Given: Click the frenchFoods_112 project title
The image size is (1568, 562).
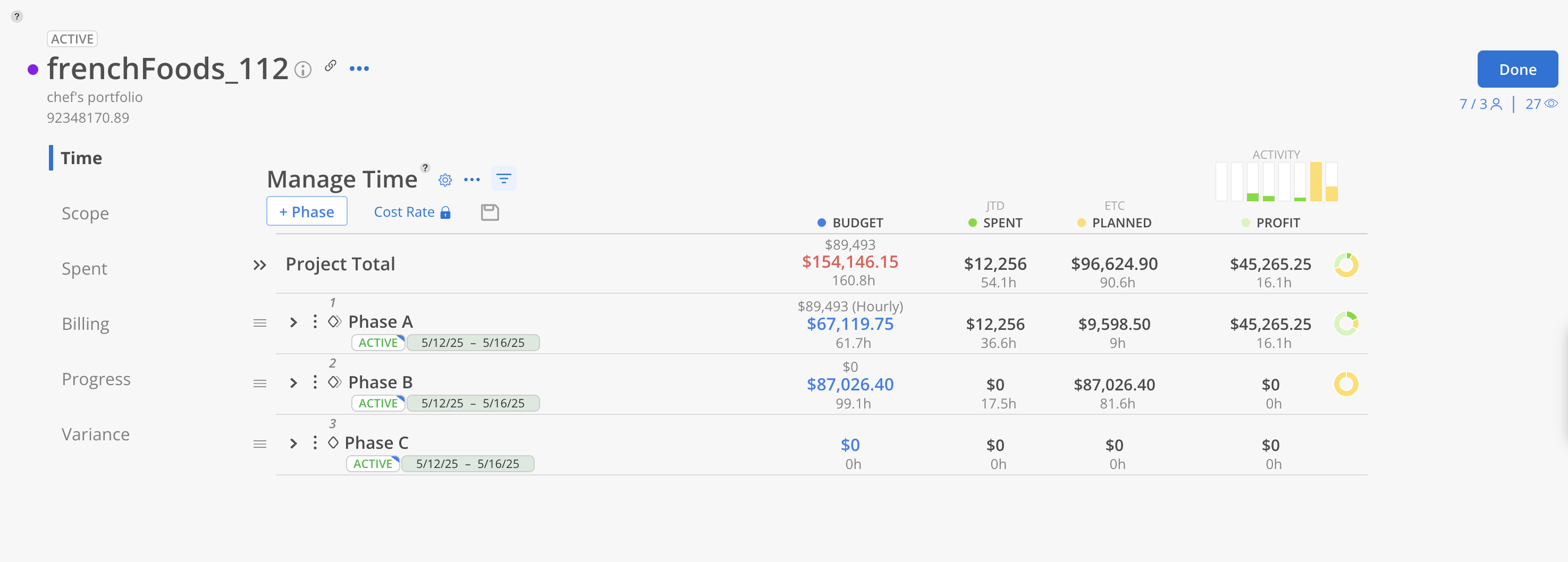Looking at the screenshot, I should (167, 69).
